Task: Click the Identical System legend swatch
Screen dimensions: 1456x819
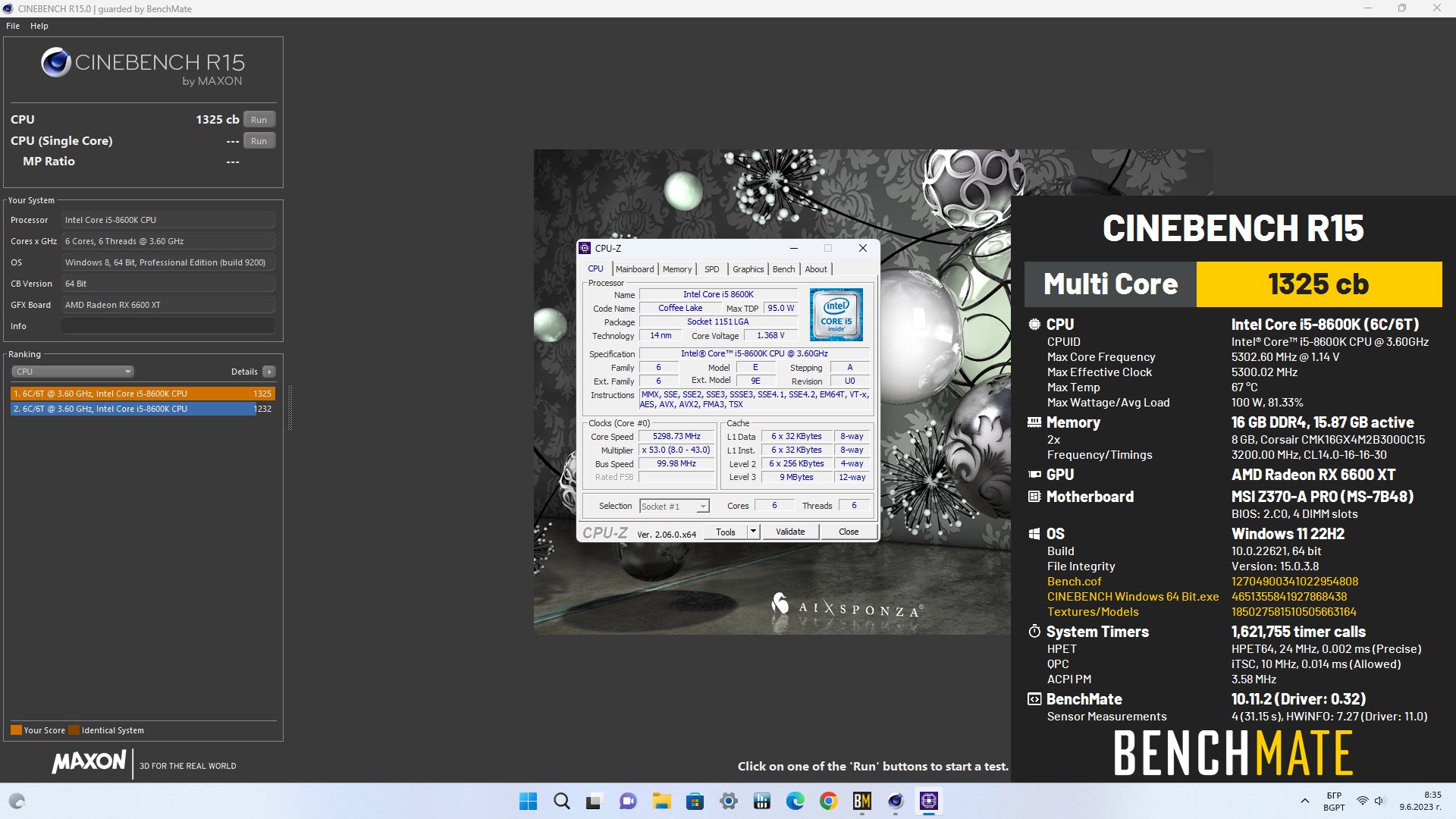Action: click(x=74, y=730)
